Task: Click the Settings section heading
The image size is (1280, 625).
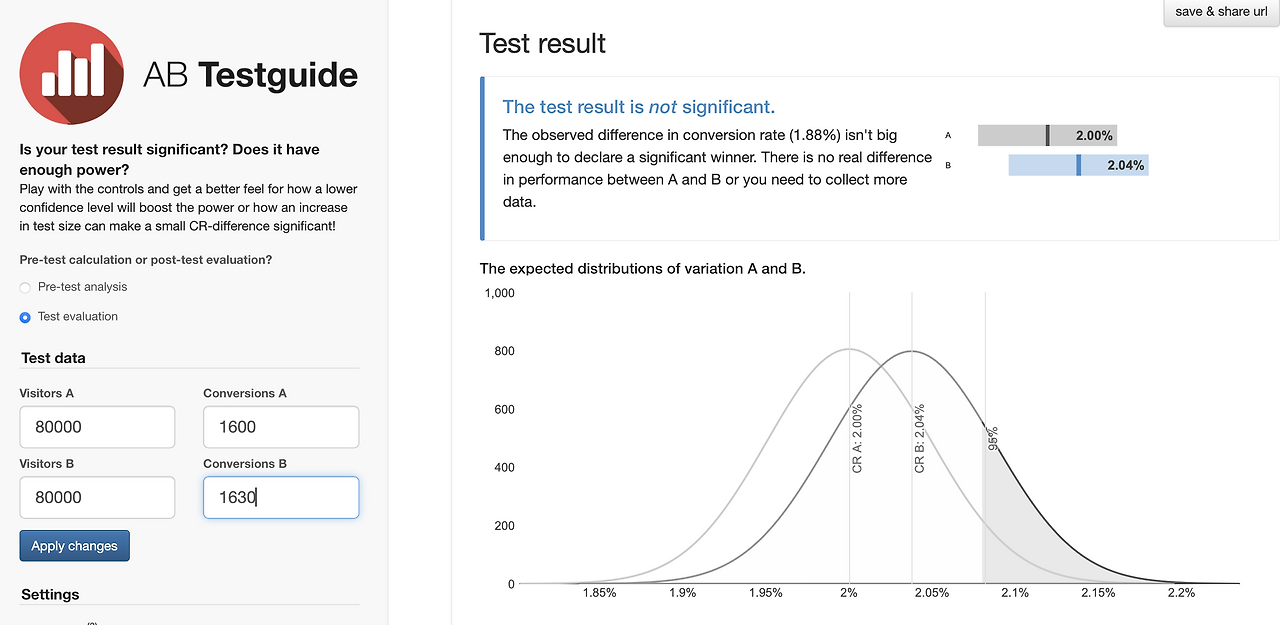Action: 50,594
